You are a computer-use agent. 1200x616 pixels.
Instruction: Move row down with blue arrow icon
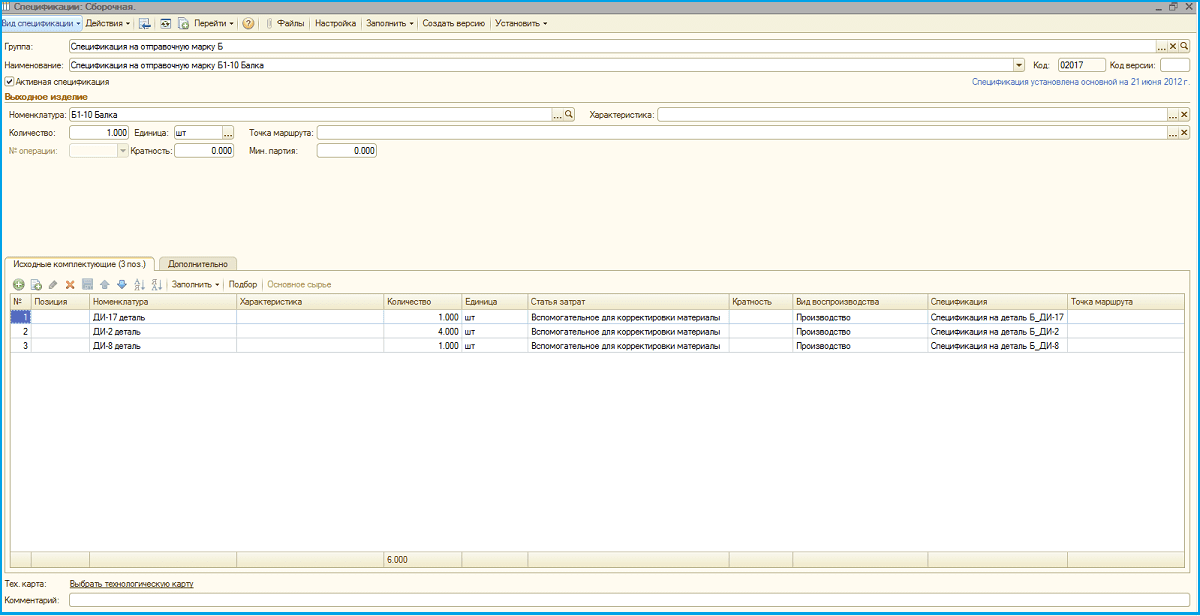click(x=122, y=285)
